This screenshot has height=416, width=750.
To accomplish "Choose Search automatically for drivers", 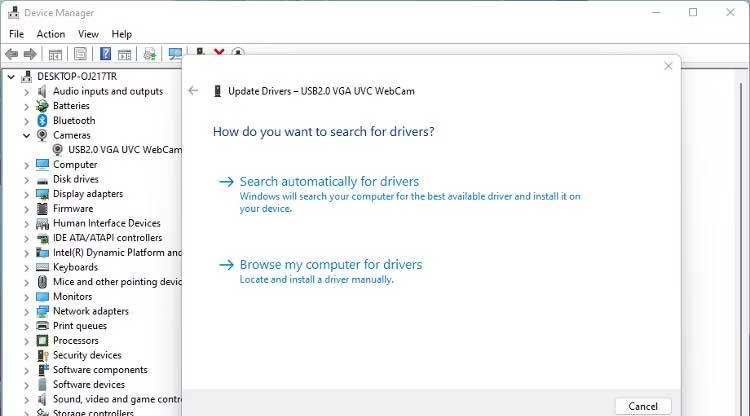I will pyautogui.click(x=329, y=182).
